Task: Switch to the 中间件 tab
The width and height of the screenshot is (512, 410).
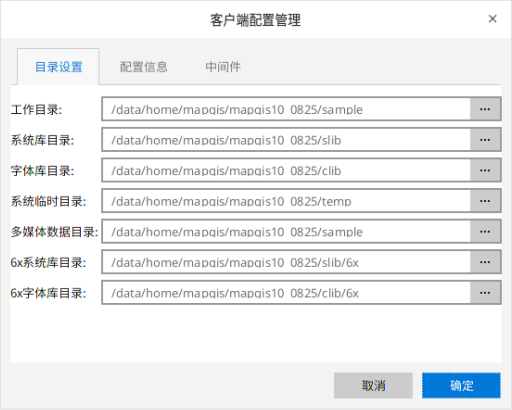Action: click(x=223, y=67)
